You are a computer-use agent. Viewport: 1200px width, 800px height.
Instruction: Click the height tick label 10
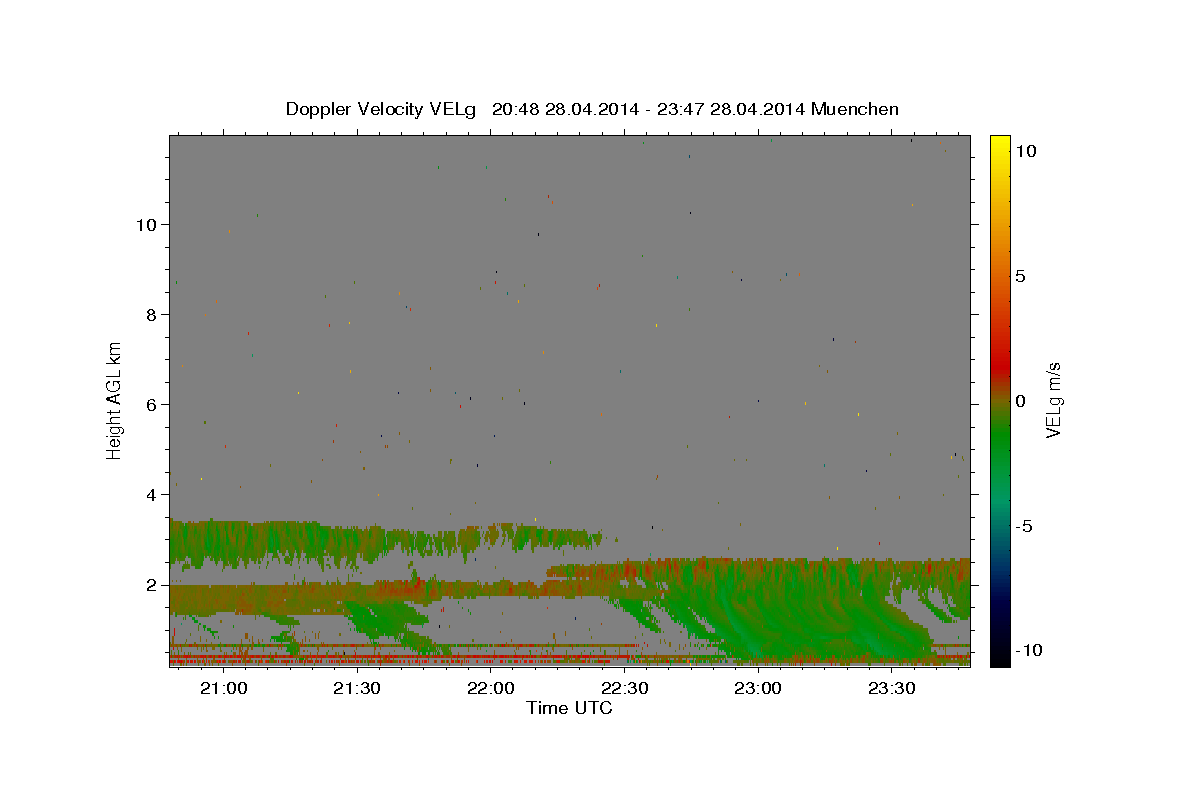(x=147, y=224)
